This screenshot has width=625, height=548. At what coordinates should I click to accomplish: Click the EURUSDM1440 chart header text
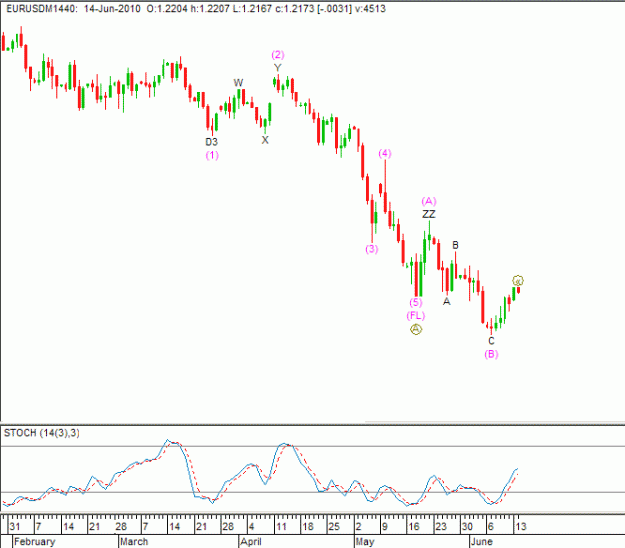tap(196, 8)
